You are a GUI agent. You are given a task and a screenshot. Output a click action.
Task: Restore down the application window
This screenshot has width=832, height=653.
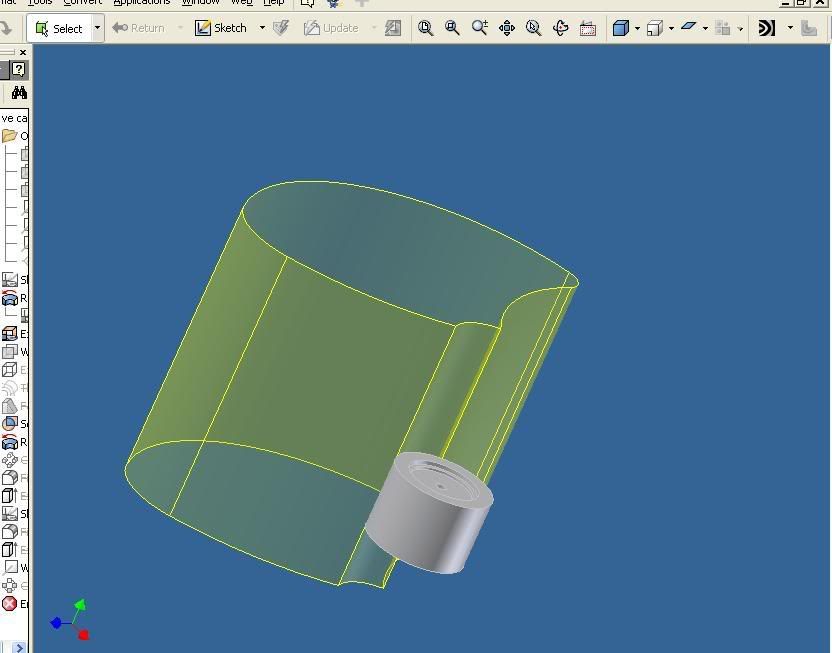point(801,3)
